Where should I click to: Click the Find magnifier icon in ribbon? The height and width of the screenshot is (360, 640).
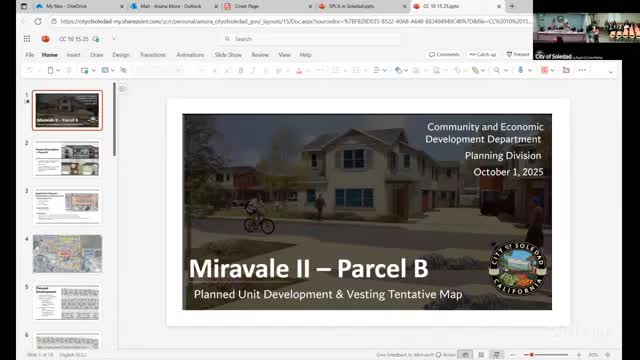(x=497, y=70)
